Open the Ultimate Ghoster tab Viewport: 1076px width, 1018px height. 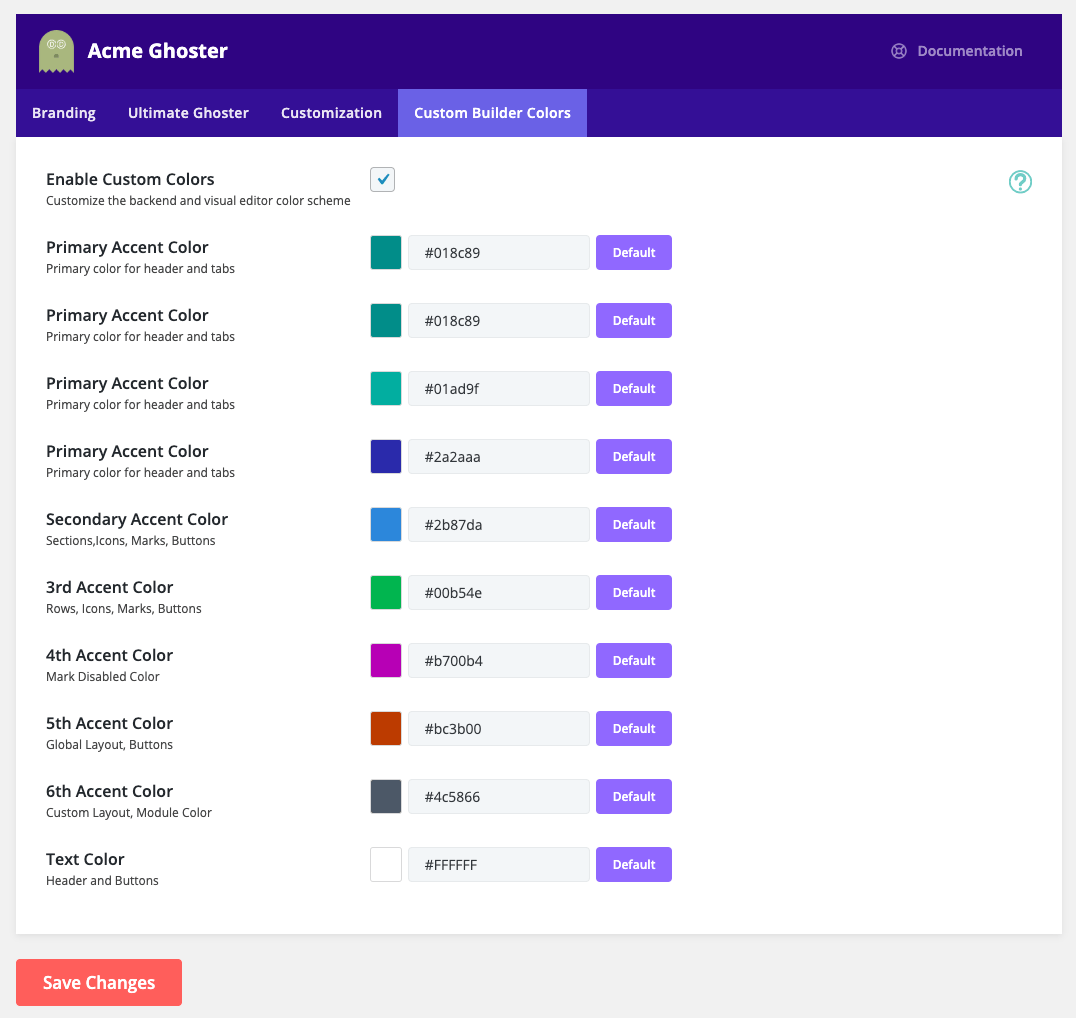(x=188, y=113)
